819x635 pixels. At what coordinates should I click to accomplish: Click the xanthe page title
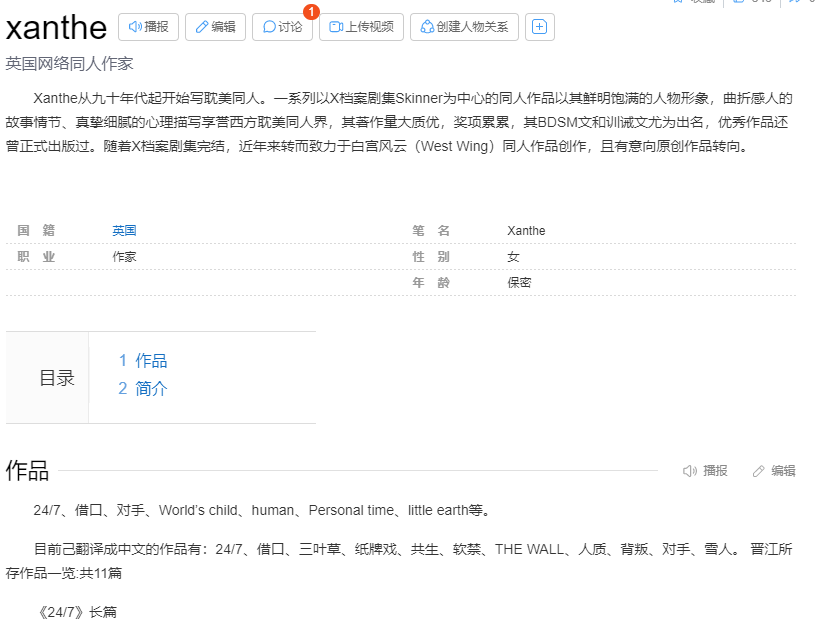click(x=56, y=28)
